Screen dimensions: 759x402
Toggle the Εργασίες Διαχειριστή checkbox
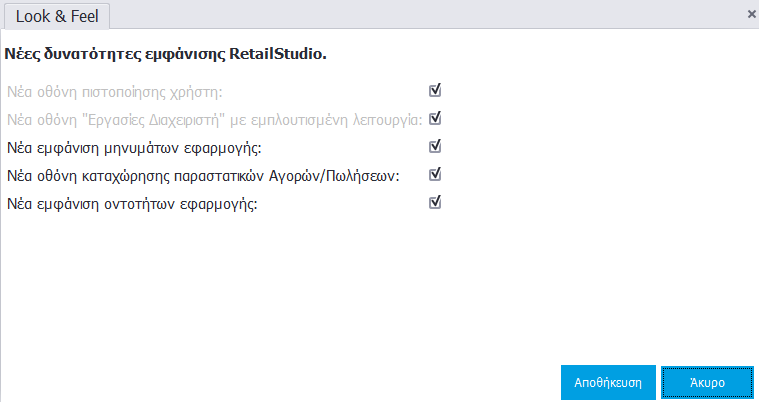pyautogui.click(x=435, y=119)
